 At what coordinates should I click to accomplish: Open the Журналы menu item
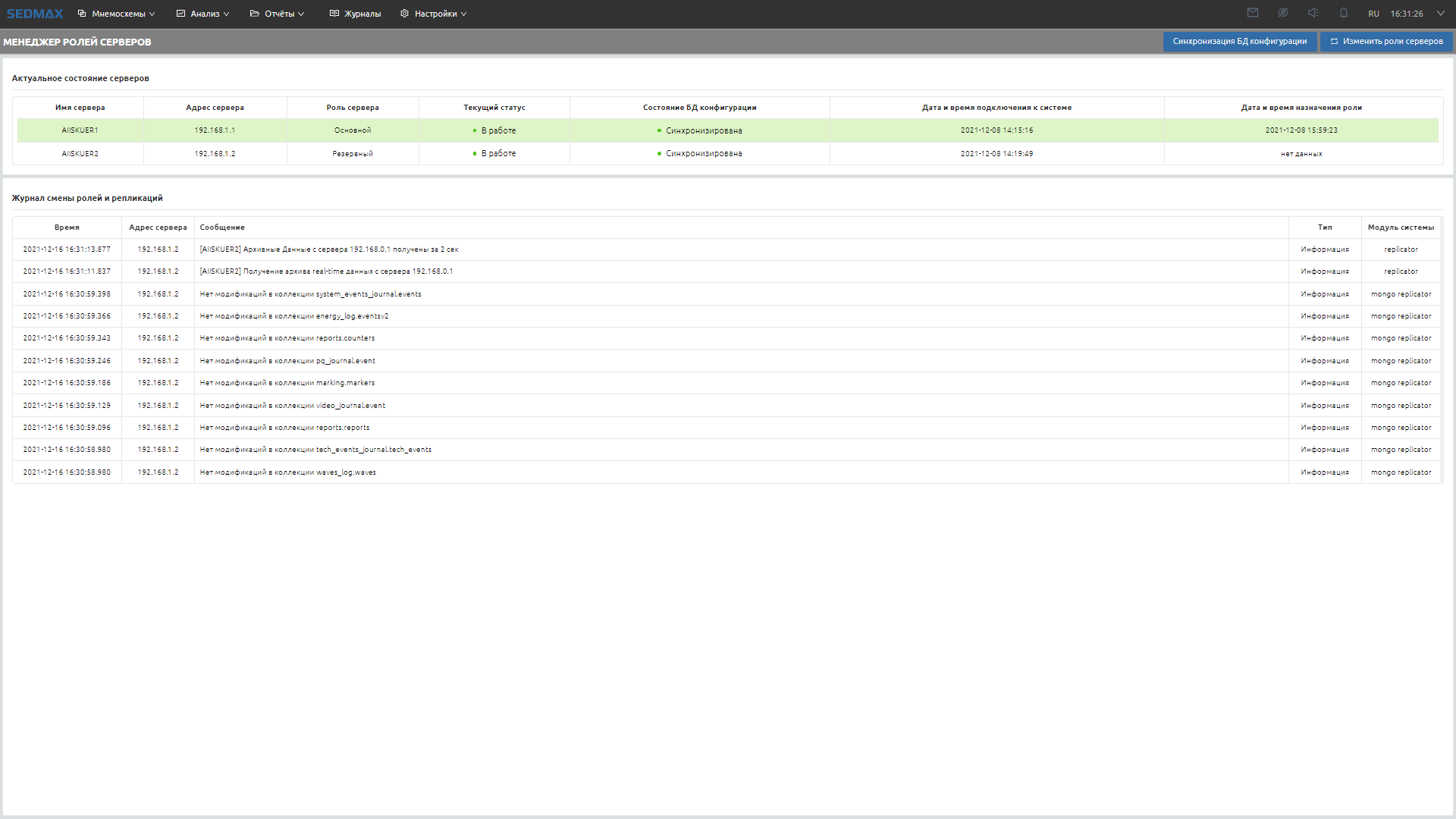coord(362,14)
